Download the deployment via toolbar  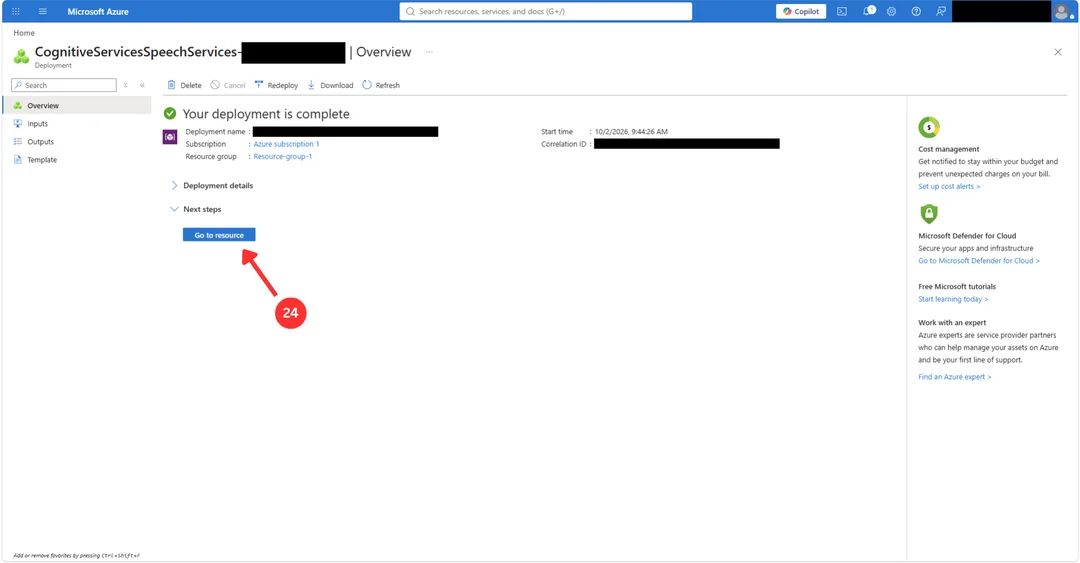coord(330,85)
